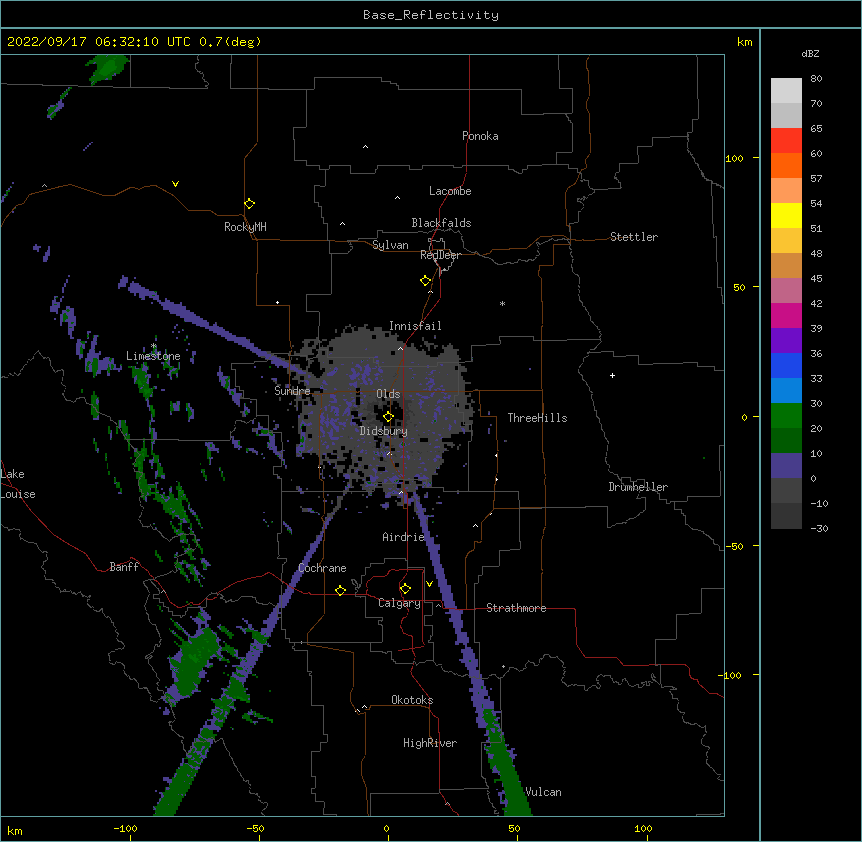The width and height of the screenshot is (862, 842).
Task: Click the RedDeer city label
Action: (x=440, y=255)
